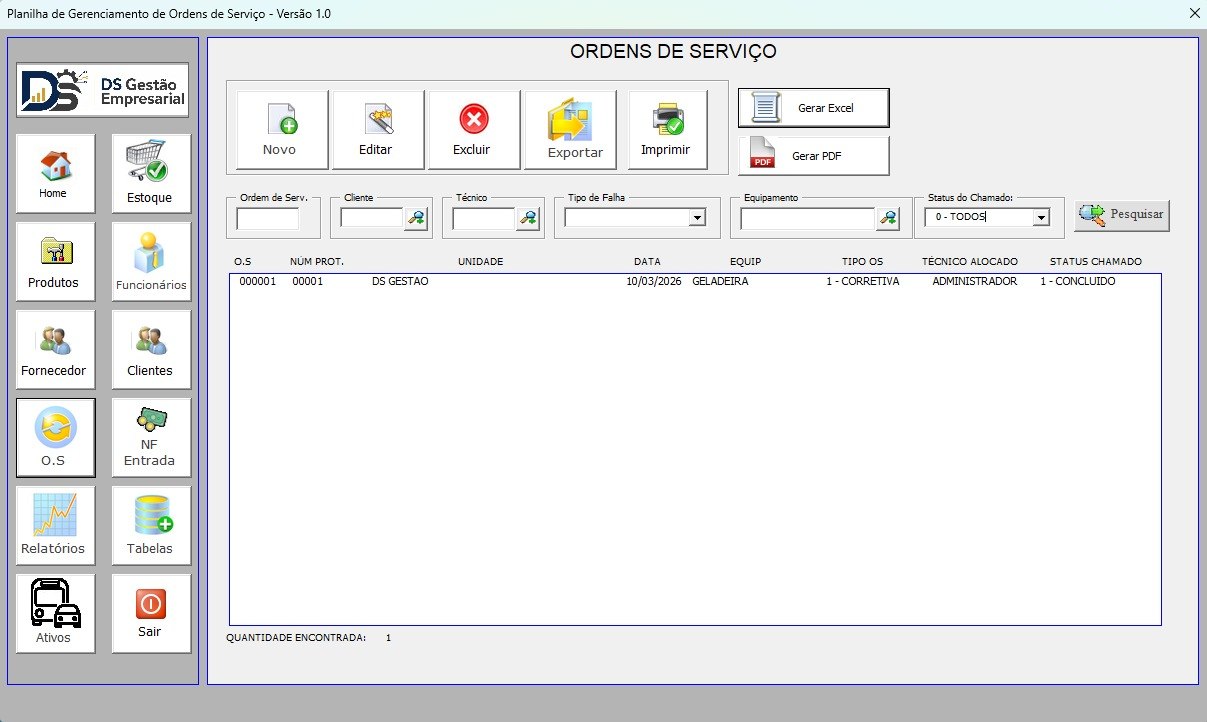Click the Pesquisar search button
Screen dimensions: 1207x722
(1122, 215)
